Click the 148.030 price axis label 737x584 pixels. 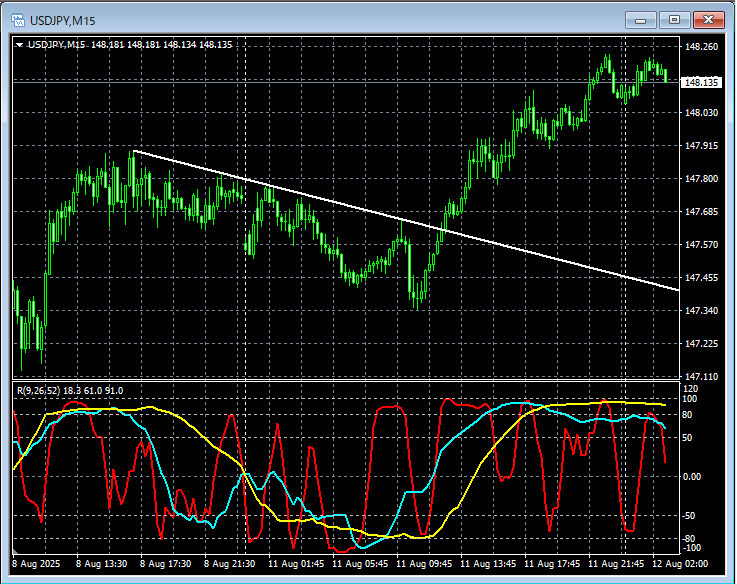pos(701,112)
